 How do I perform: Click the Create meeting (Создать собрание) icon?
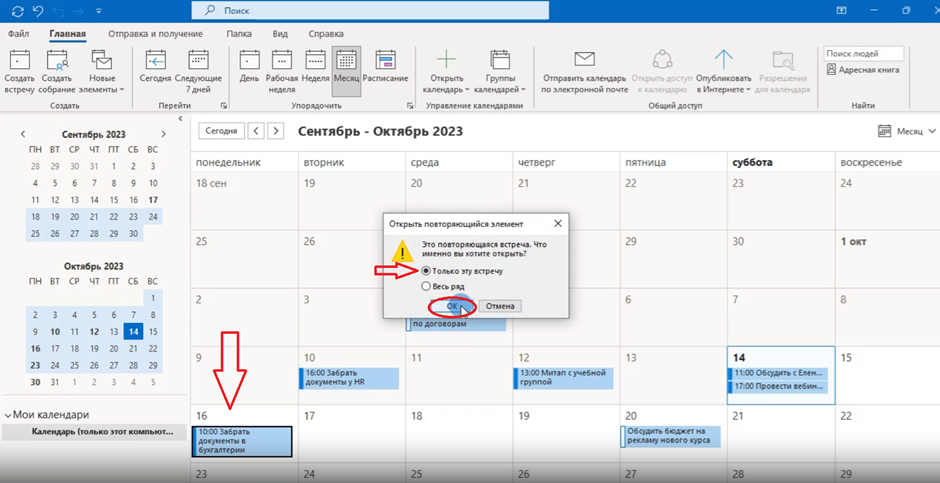pos(58,70)
